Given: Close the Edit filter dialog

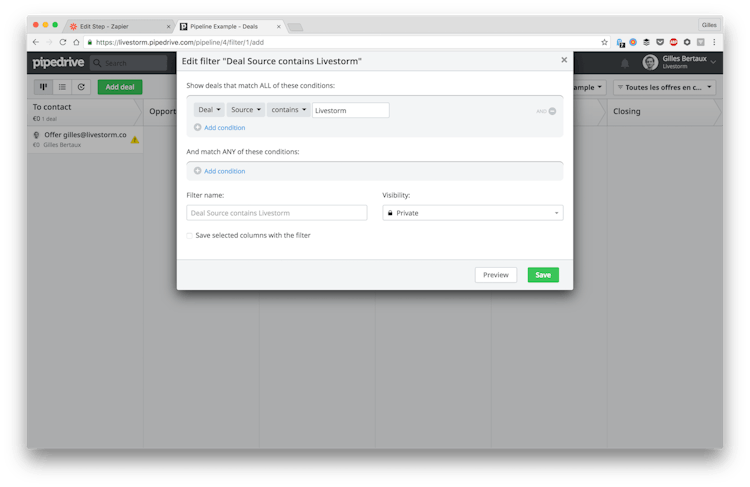Looking at the screenshot, I should 564,60.
